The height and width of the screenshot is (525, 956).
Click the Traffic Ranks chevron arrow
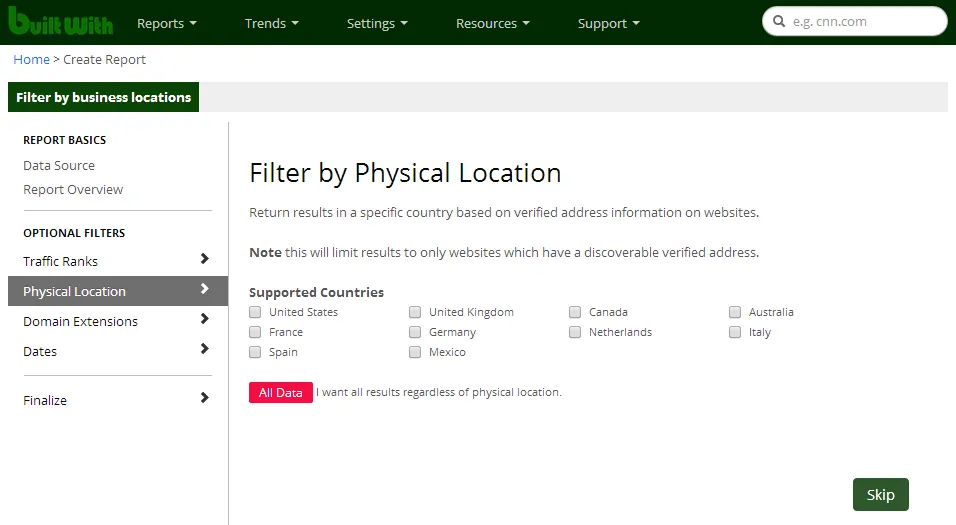204,259
